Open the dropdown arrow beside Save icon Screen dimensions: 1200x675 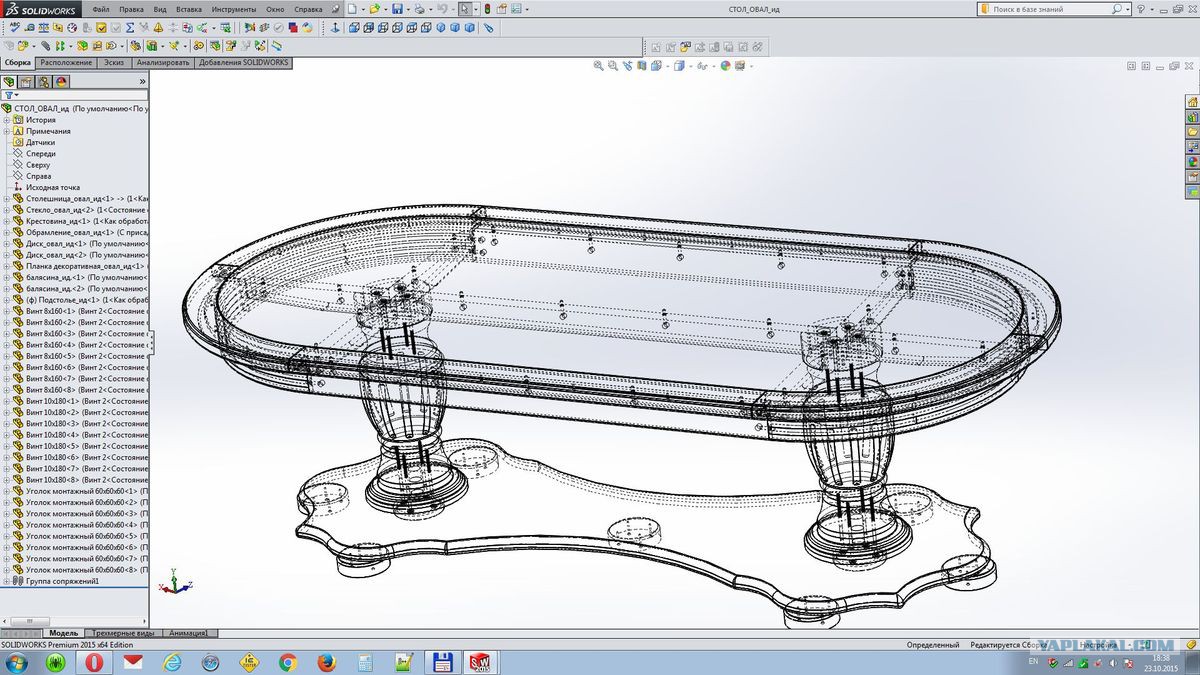click(x=408, y=9)
